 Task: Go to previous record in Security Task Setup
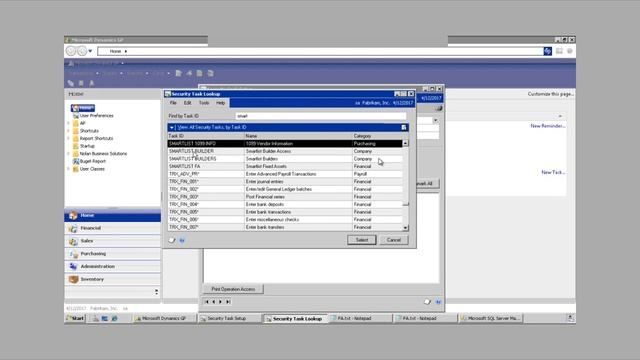tap(213, 302)
